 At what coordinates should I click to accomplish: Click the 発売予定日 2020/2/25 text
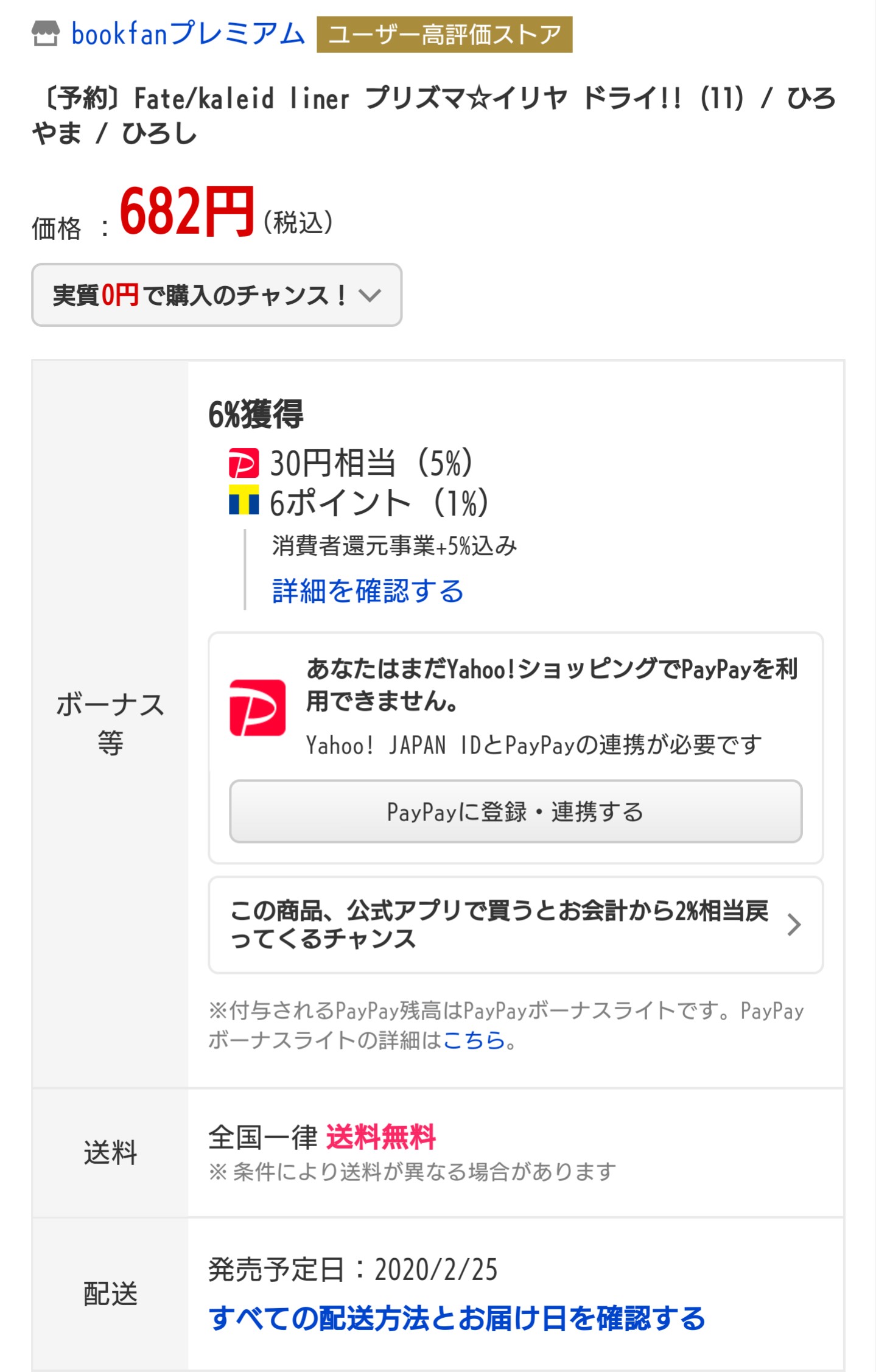352,1270
